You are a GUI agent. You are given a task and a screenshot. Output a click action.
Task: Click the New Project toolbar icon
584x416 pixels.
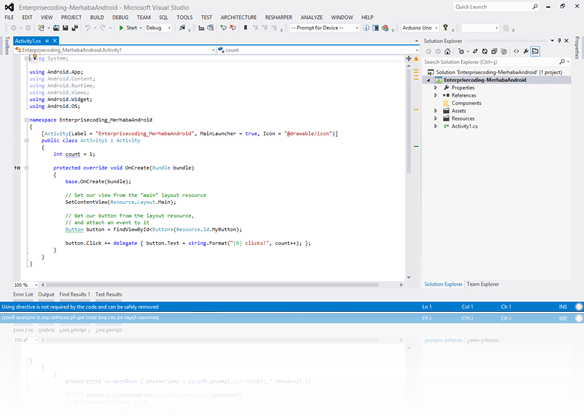click(x=41, y=28)
